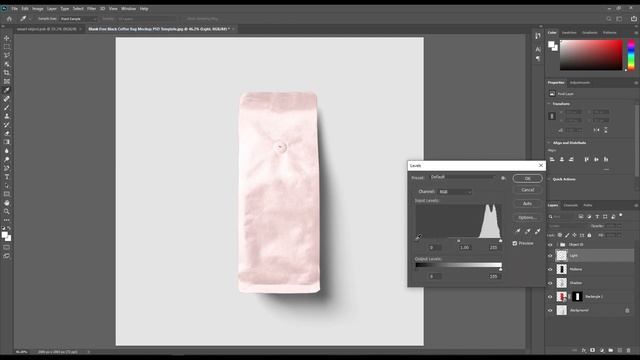Select the Rectangular Marquee tool
Screen dimensions: 640x360
click(x=7, y=47)
